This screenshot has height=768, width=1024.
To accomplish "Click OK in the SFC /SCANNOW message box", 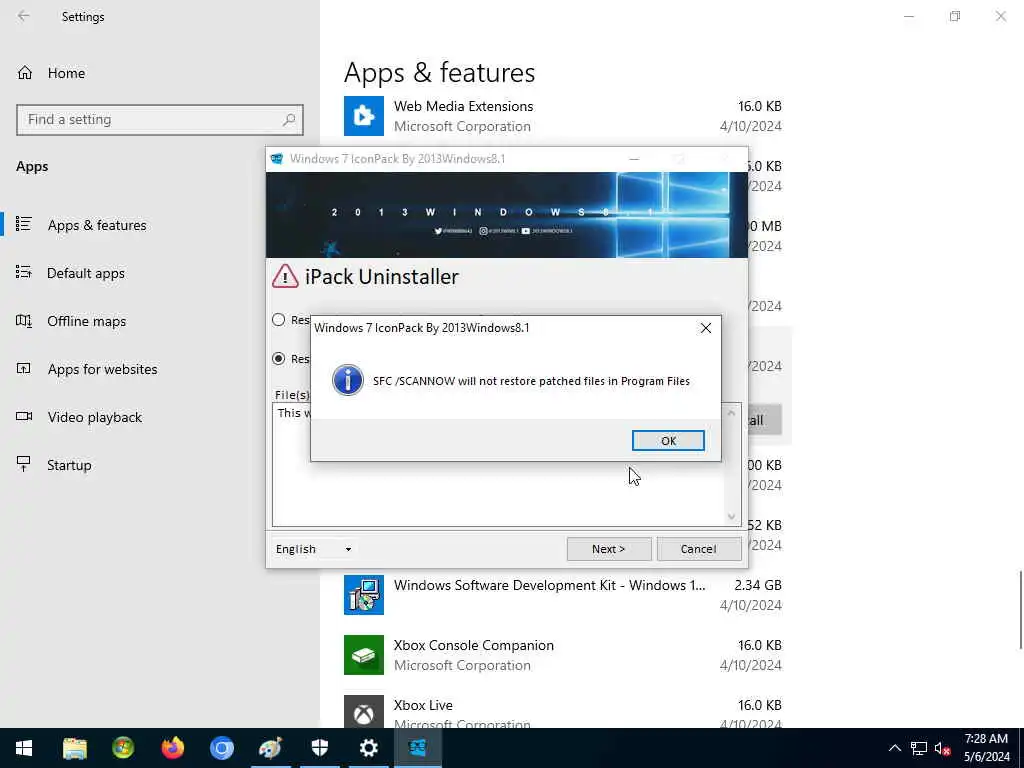I will pos(668,441).
